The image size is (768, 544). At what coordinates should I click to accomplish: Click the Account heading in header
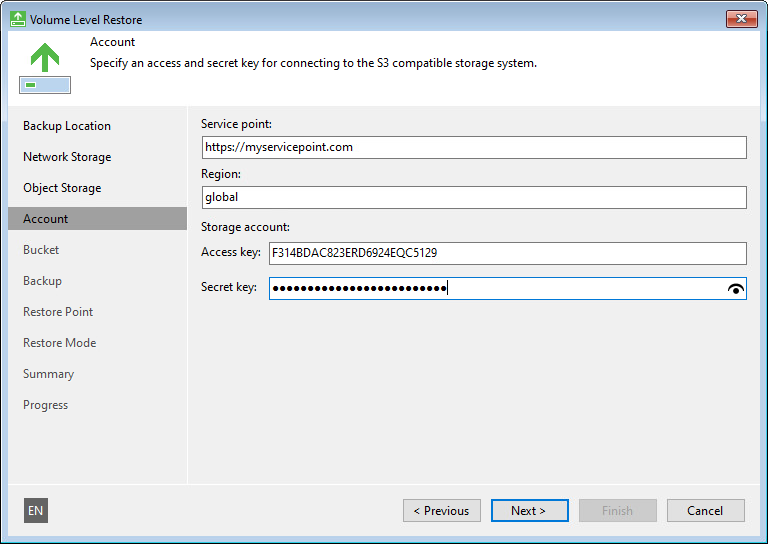click(x=113, y=42)
